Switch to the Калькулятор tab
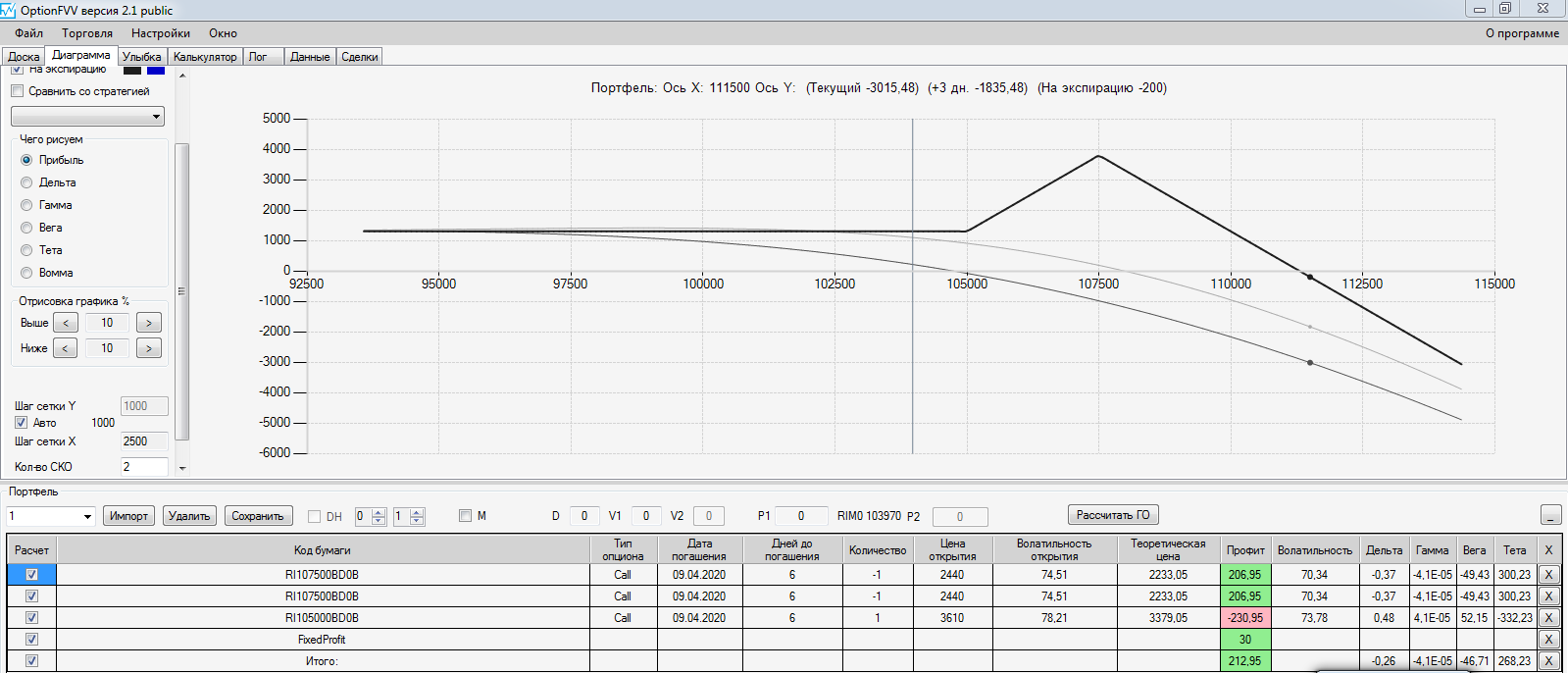This screenshot has height=673, width=1568. pyautogui.click(x=205, y=57)
